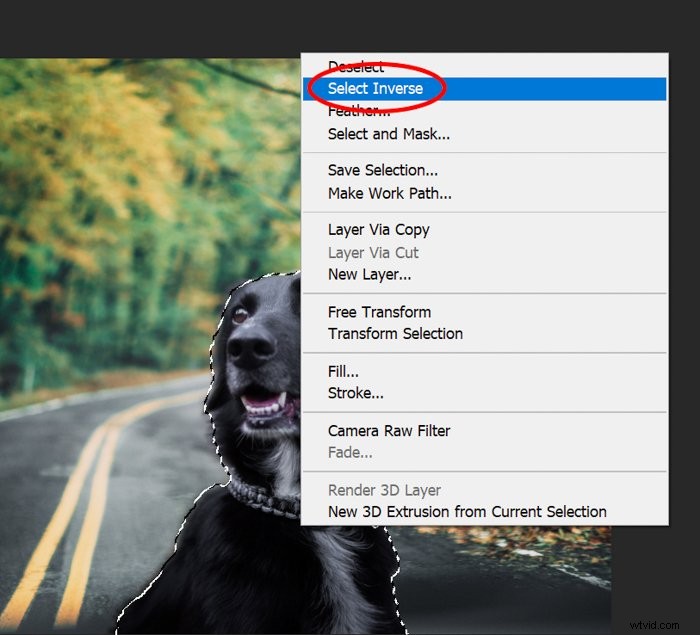Open the Fill... dialog entry
The image size is (700, 635).
click(484, 372)
